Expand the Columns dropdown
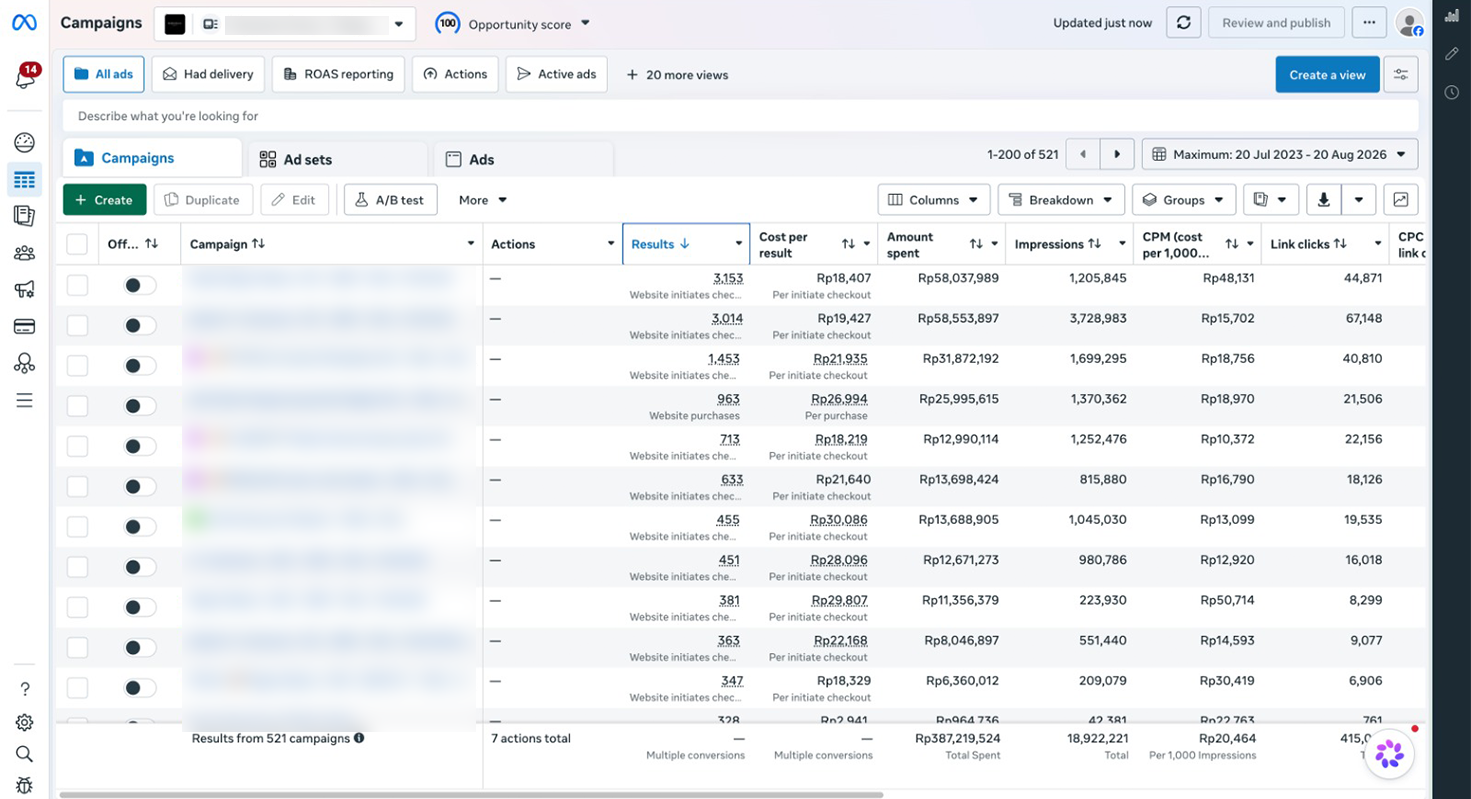Image resolution: width=1471 pixels, height=799 pixels. (934, 200)
